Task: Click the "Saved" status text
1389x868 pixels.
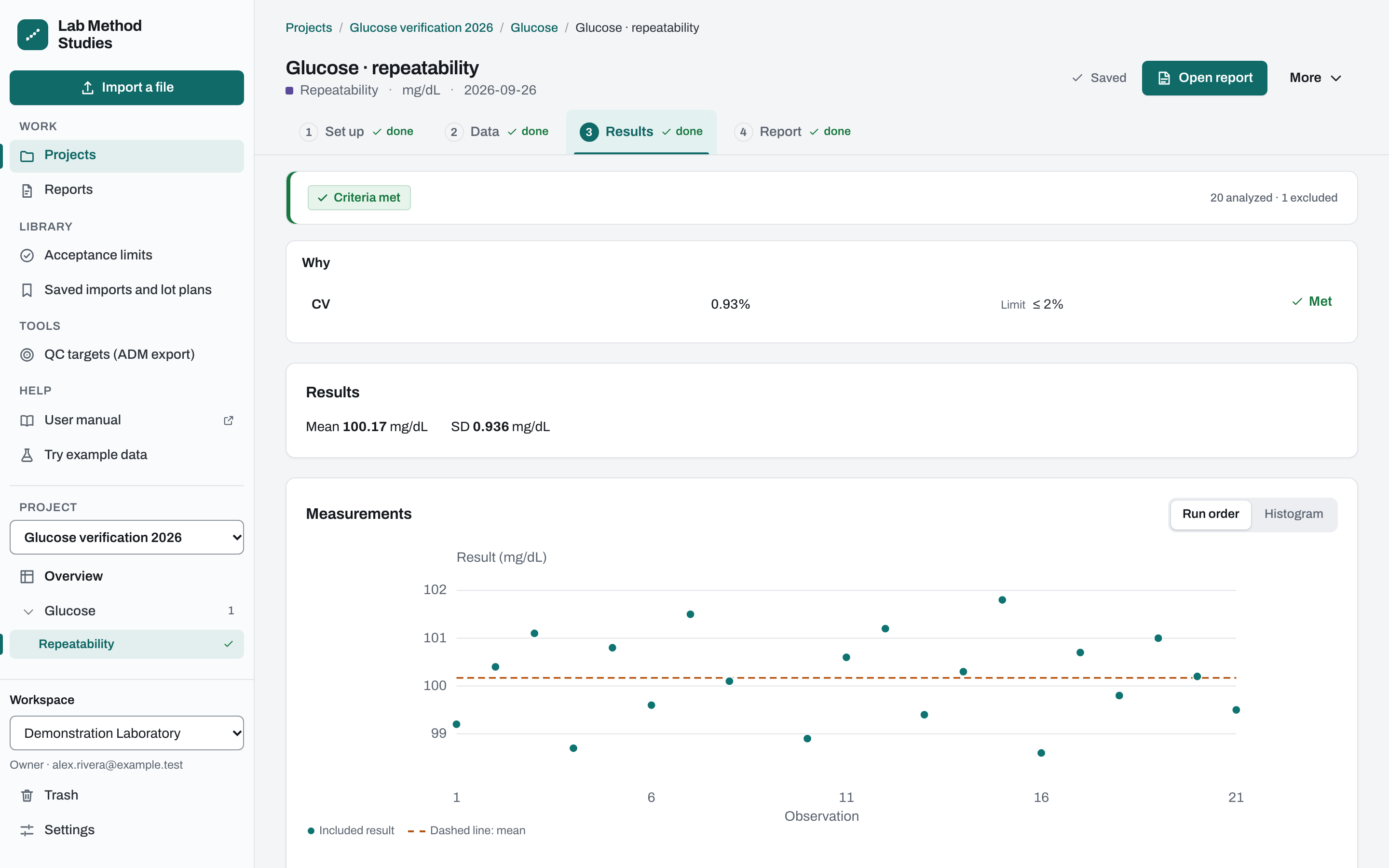Action: [x=1108, y=78]
